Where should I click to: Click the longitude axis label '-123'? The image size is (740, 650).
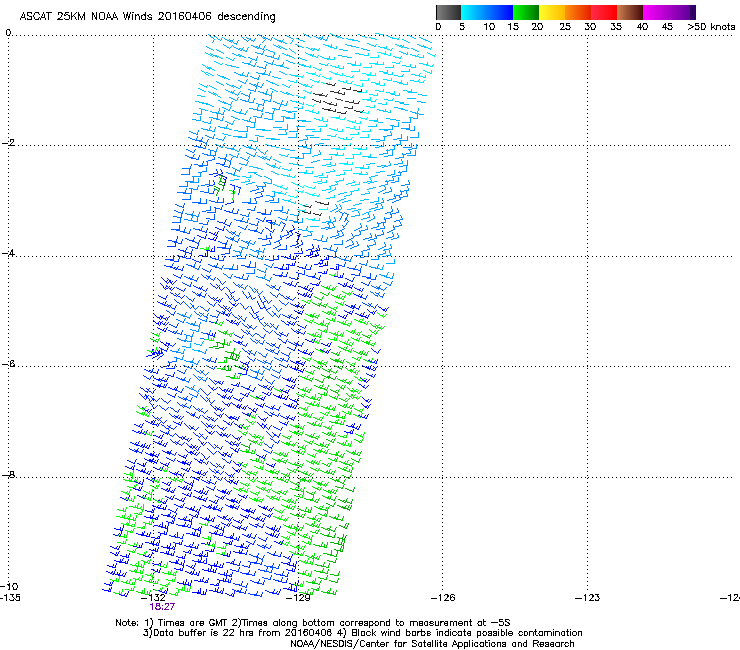point(588,598)
